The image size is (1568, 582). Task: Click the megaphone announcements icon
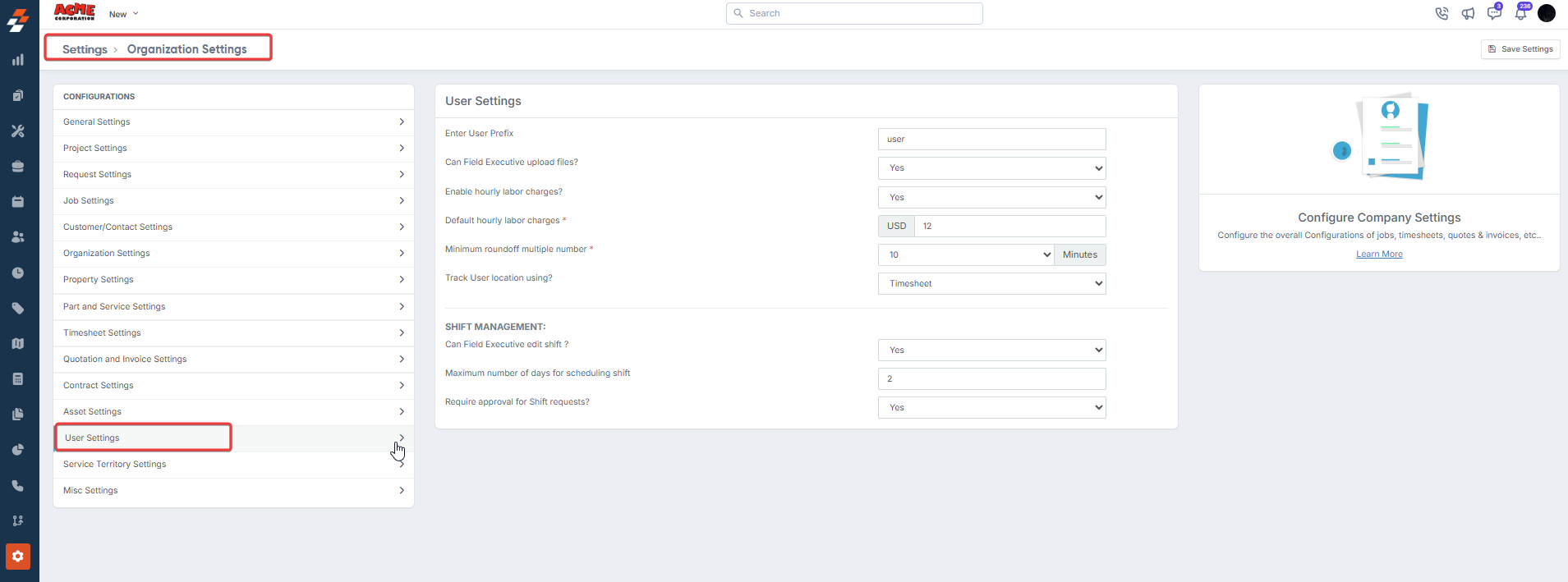(x=1468, y=14)
